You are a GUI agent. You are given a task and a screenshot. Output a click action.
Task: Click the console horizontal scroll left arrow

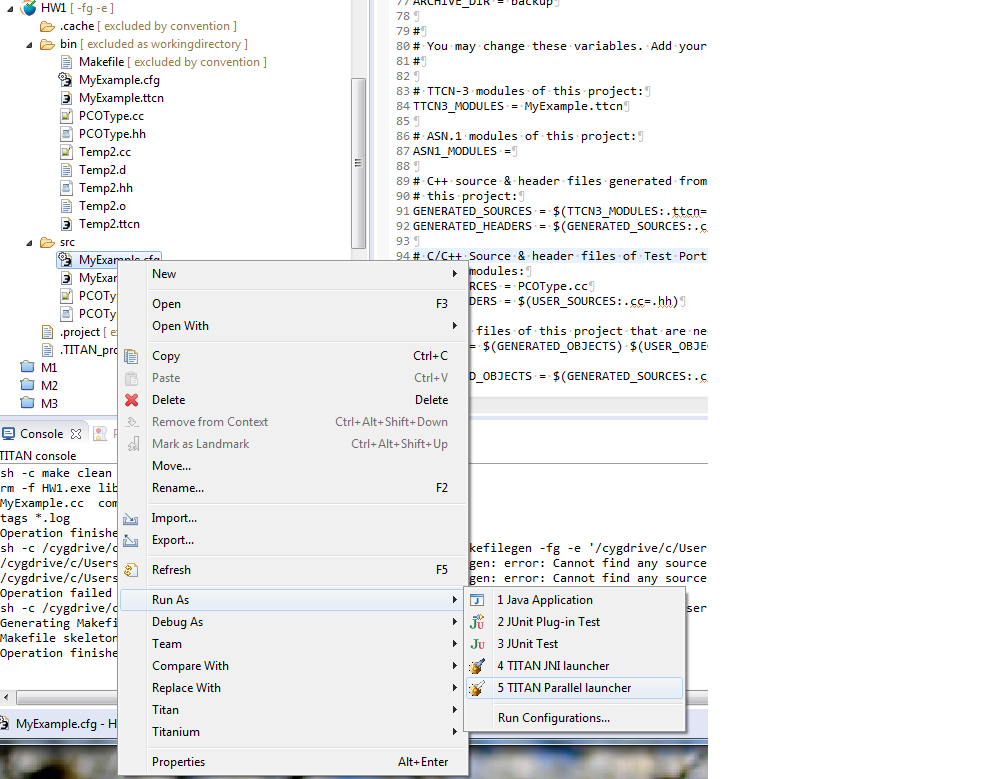coord(6,697)
